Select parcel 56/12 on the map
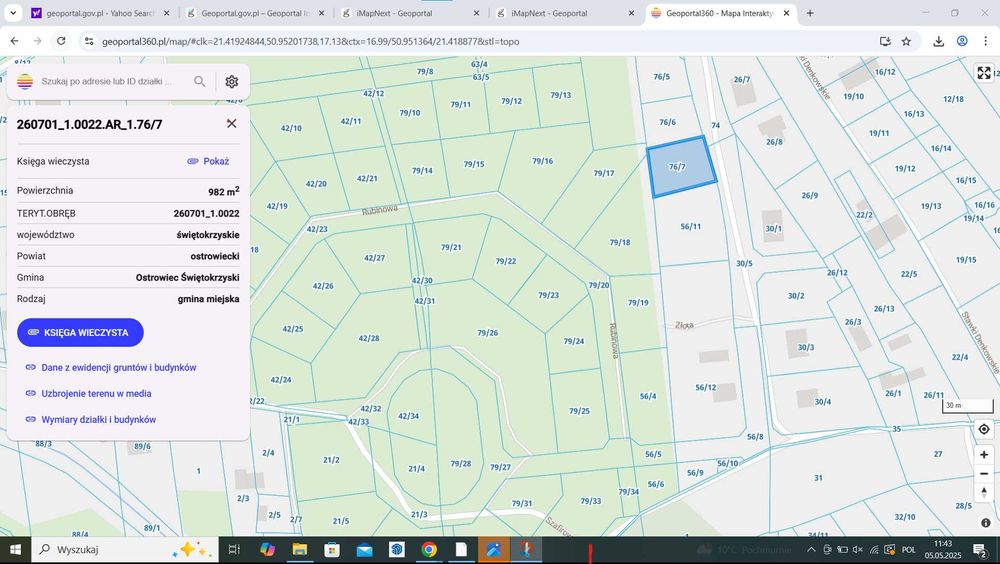 pos(705,387)
